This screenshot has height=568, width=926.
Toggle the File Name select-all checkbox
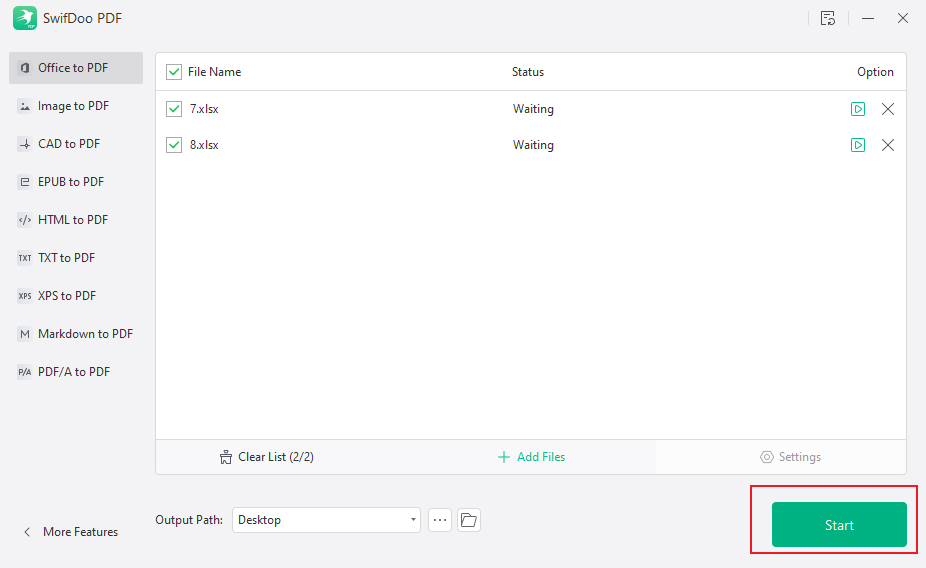click(174, 72)
